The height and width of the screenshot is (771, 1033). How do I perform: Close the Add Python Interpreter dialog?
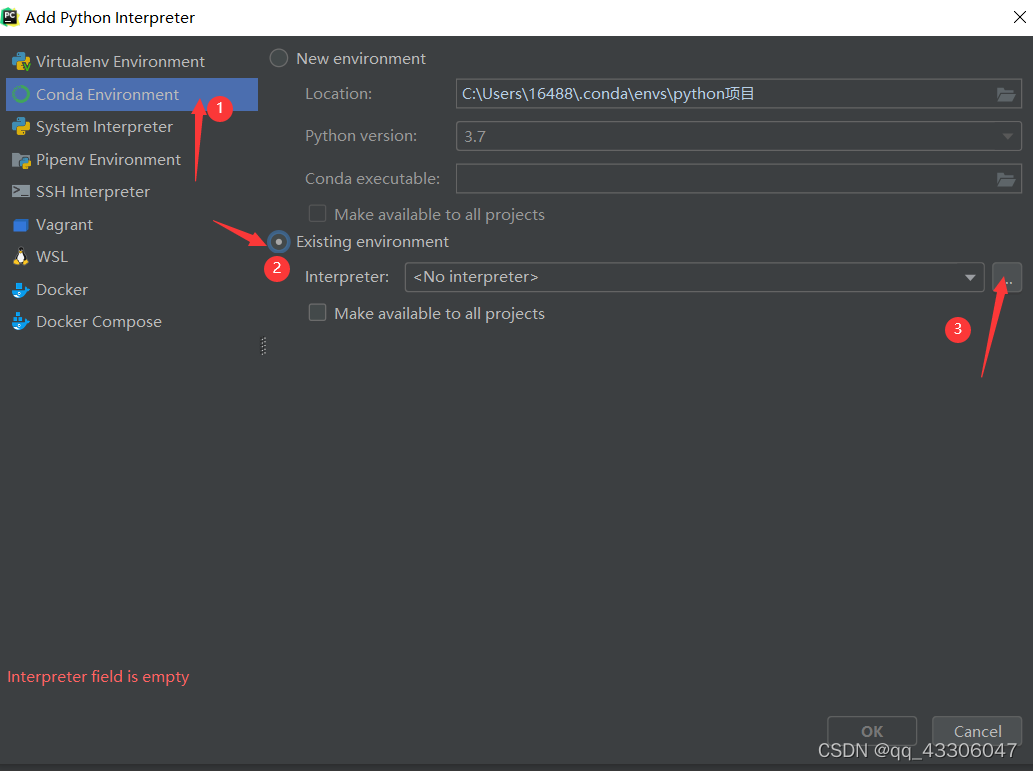(x=1019, y=17)
